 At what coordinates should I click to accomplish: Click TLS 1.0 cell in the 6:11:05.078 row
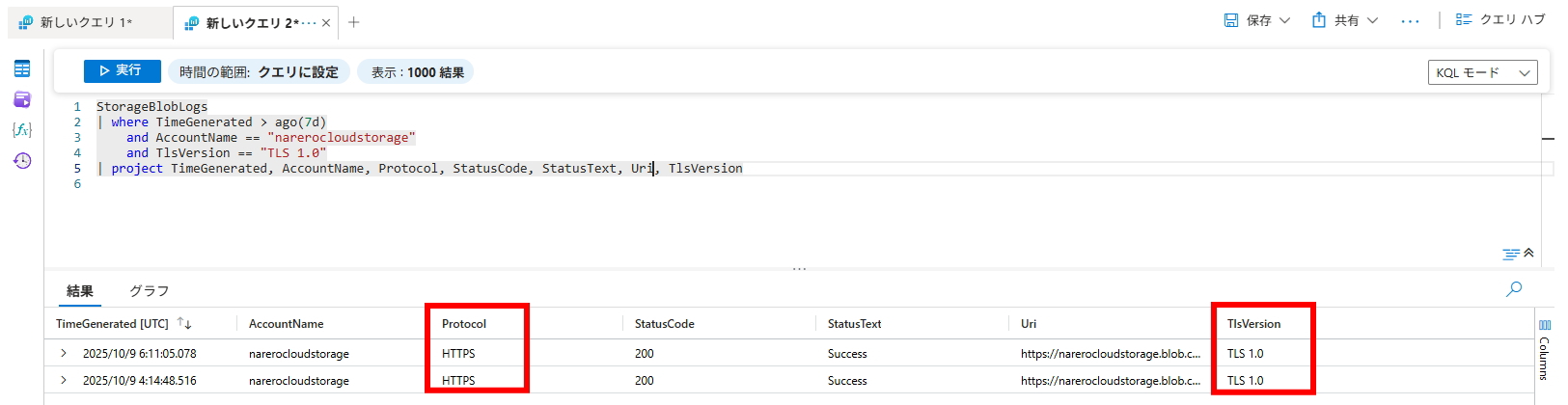[1245, 354]
